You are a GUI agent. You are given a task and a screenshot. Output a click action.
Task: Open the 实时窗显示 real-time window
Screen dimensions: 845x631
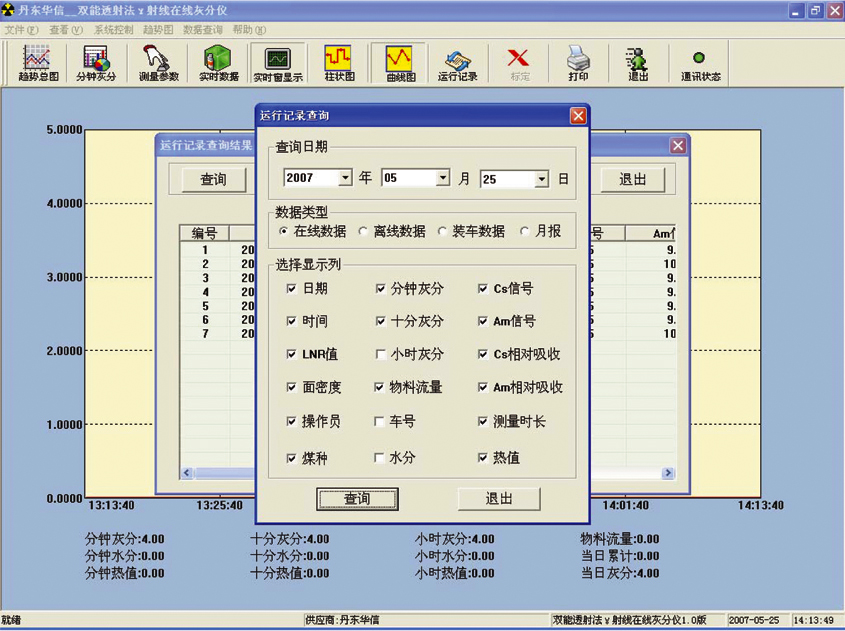[278, 64]
